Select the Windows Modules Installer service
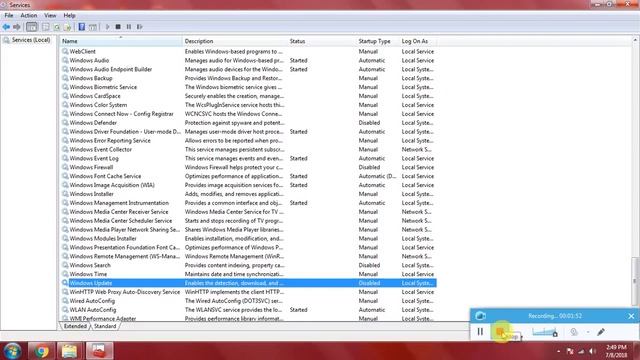Screen dimensions: 640x360 point(249,238)
